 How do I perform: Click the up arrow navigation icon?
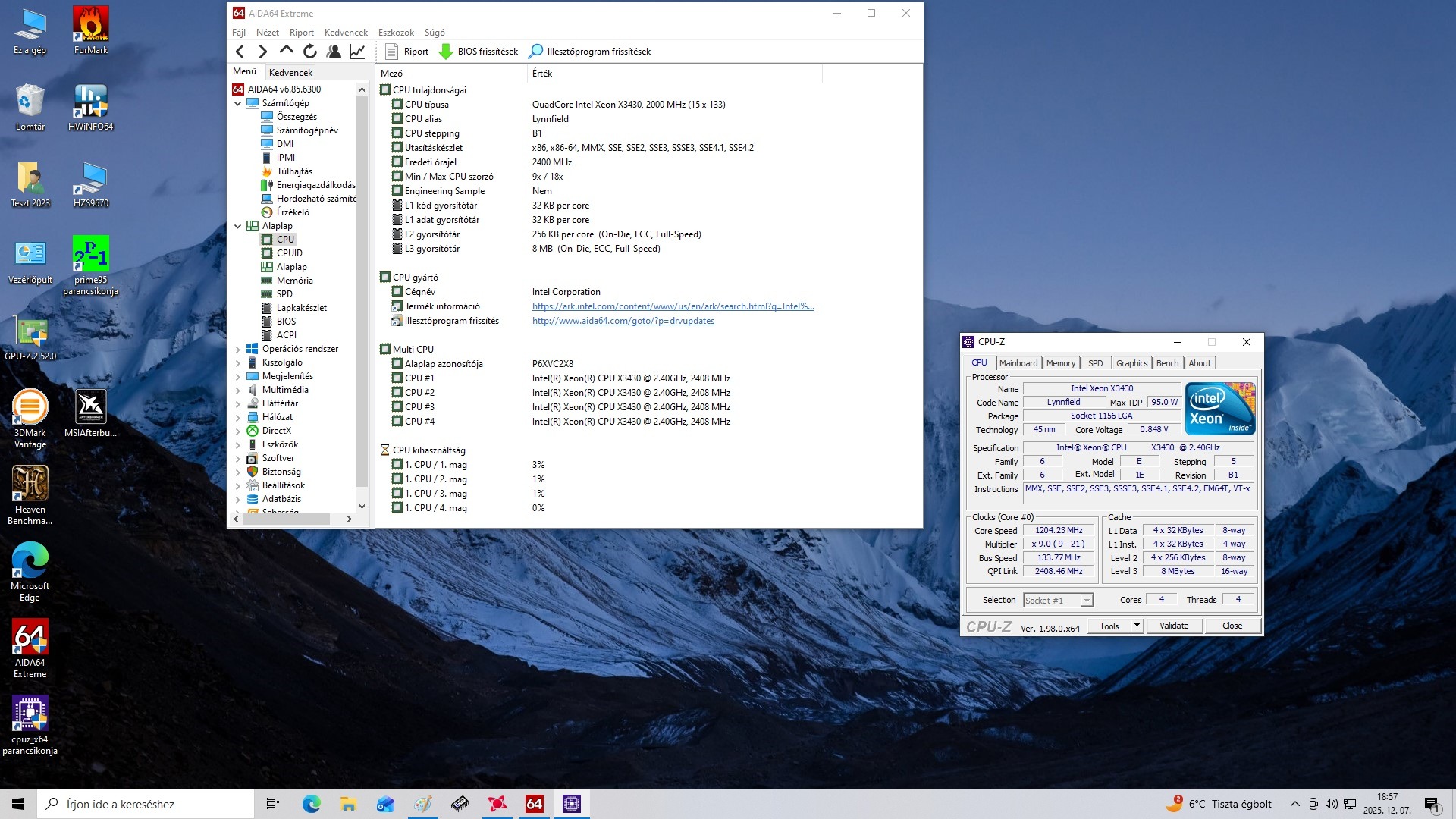(x=286, y=51)
